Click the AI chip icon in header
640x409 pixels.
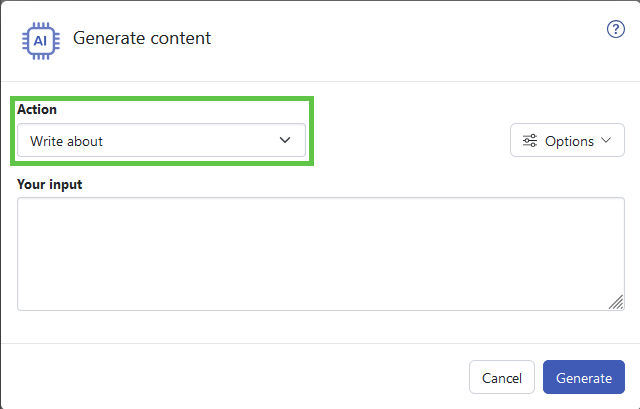pyautogui.click(x=41, y=41)
